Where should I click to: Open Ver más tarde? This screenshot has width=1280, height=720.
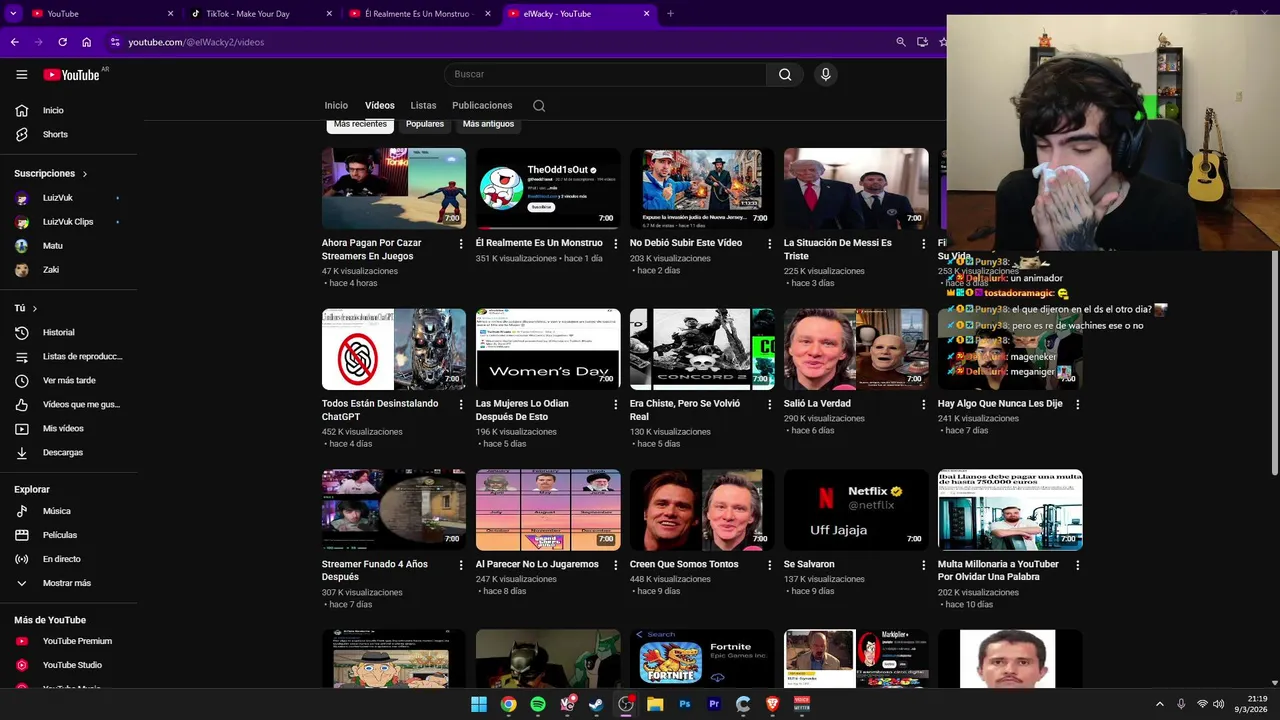tap(69, 380)
